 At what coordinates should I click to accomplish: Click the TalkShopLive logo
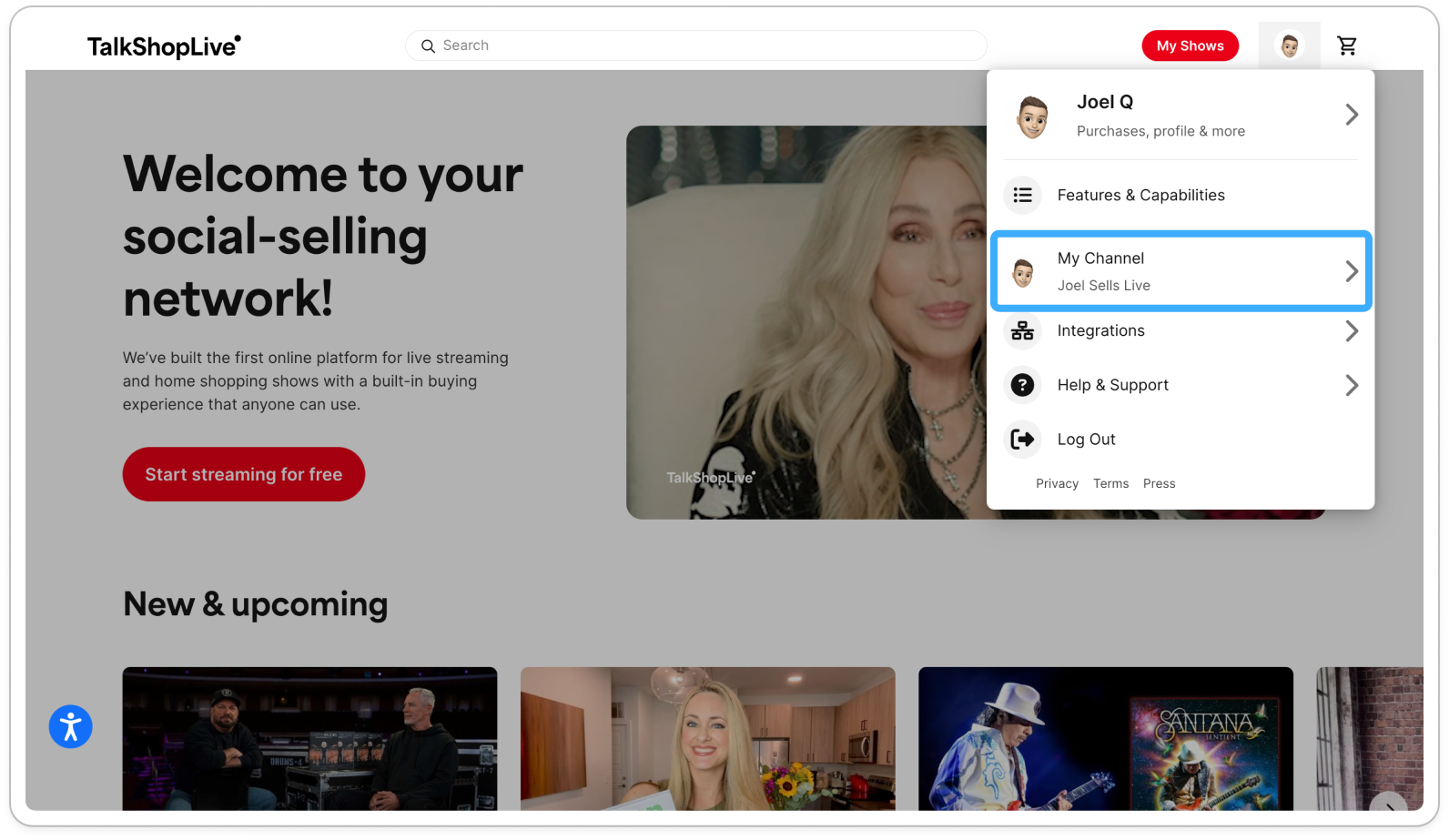click(165, 46)
